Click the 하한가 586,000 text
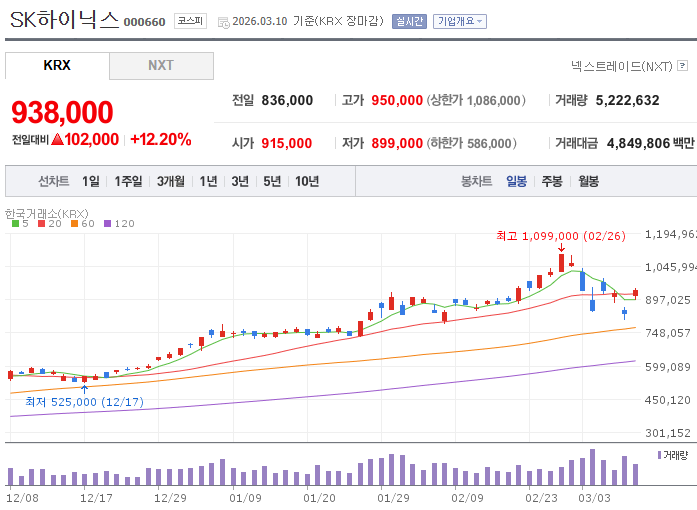This screenshot has width=697, height=510. (472, 143)
